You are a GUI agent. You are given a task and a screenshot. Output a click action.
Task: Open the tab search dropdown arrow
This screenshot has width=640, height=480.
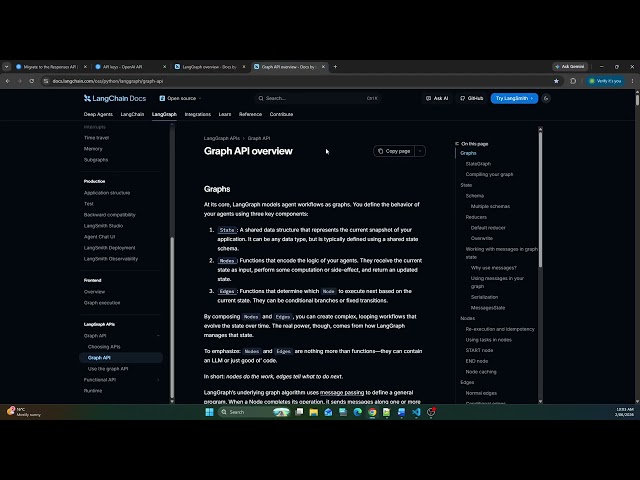(x=6, y=67)
